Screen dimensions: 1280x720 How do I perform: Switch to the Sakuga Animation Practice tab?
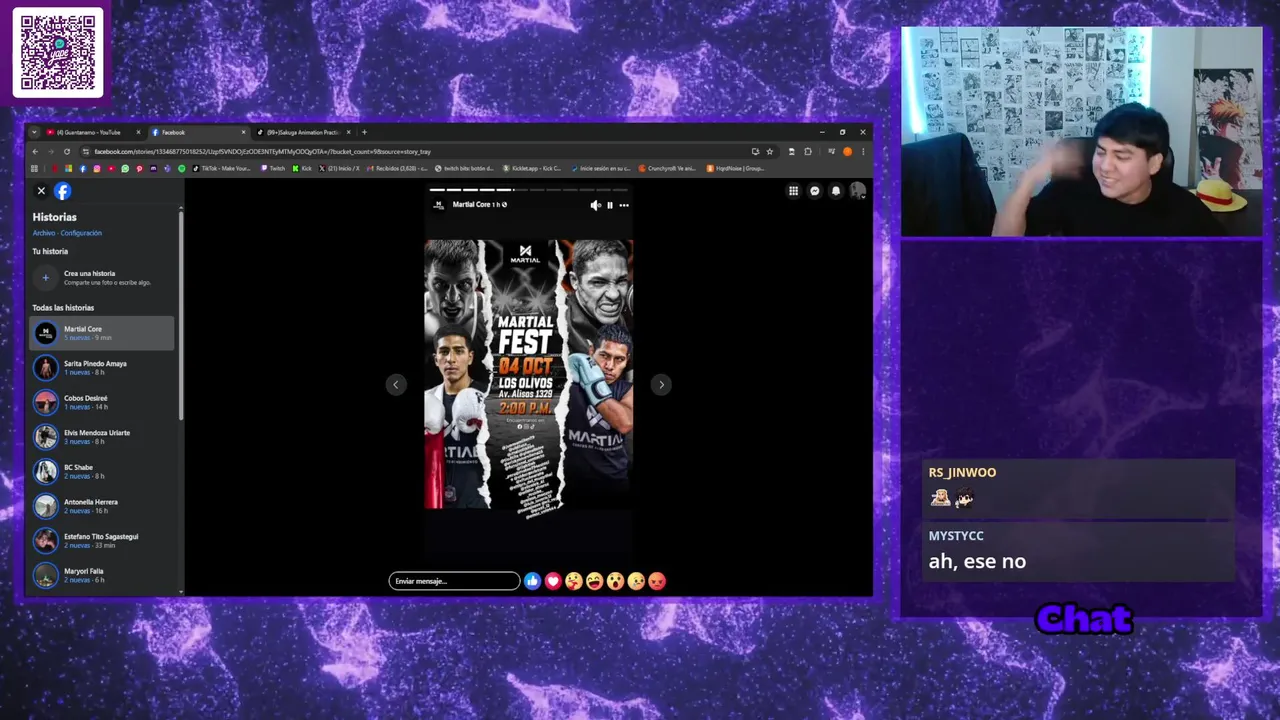click(x=302, y=132)
